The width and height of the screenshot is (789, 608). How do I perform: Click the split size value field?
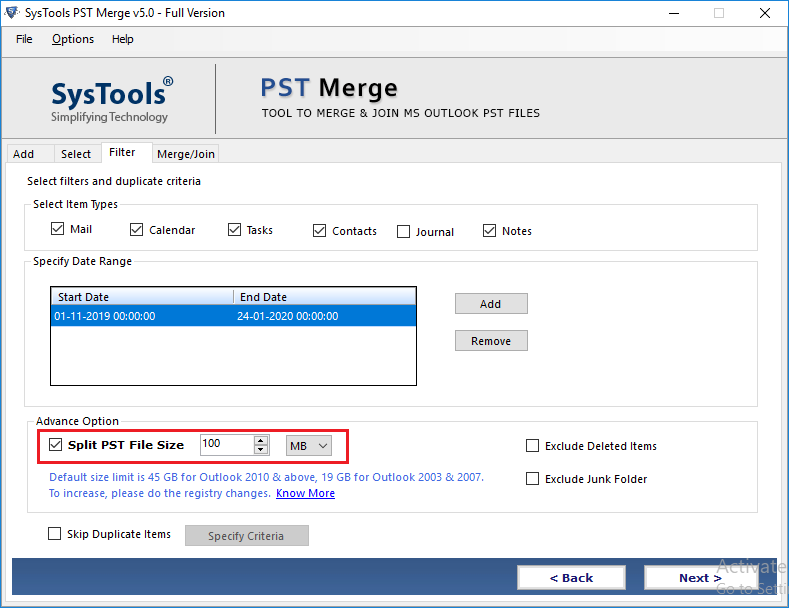click(227, 444)
